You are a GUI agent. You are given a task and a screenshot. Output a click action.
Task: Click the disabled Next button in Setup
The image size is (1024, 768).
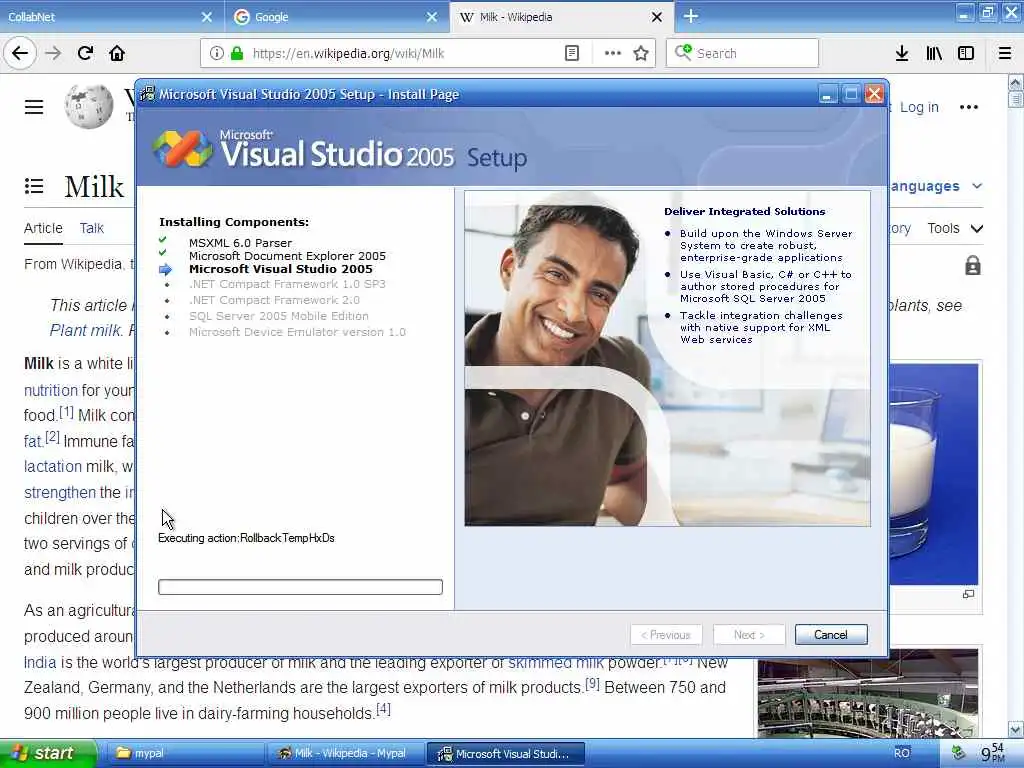749,635
